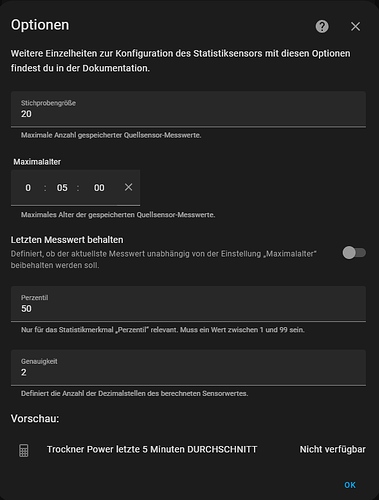
Task: Confirm settings with the OK button
Action: pos(350,485)
